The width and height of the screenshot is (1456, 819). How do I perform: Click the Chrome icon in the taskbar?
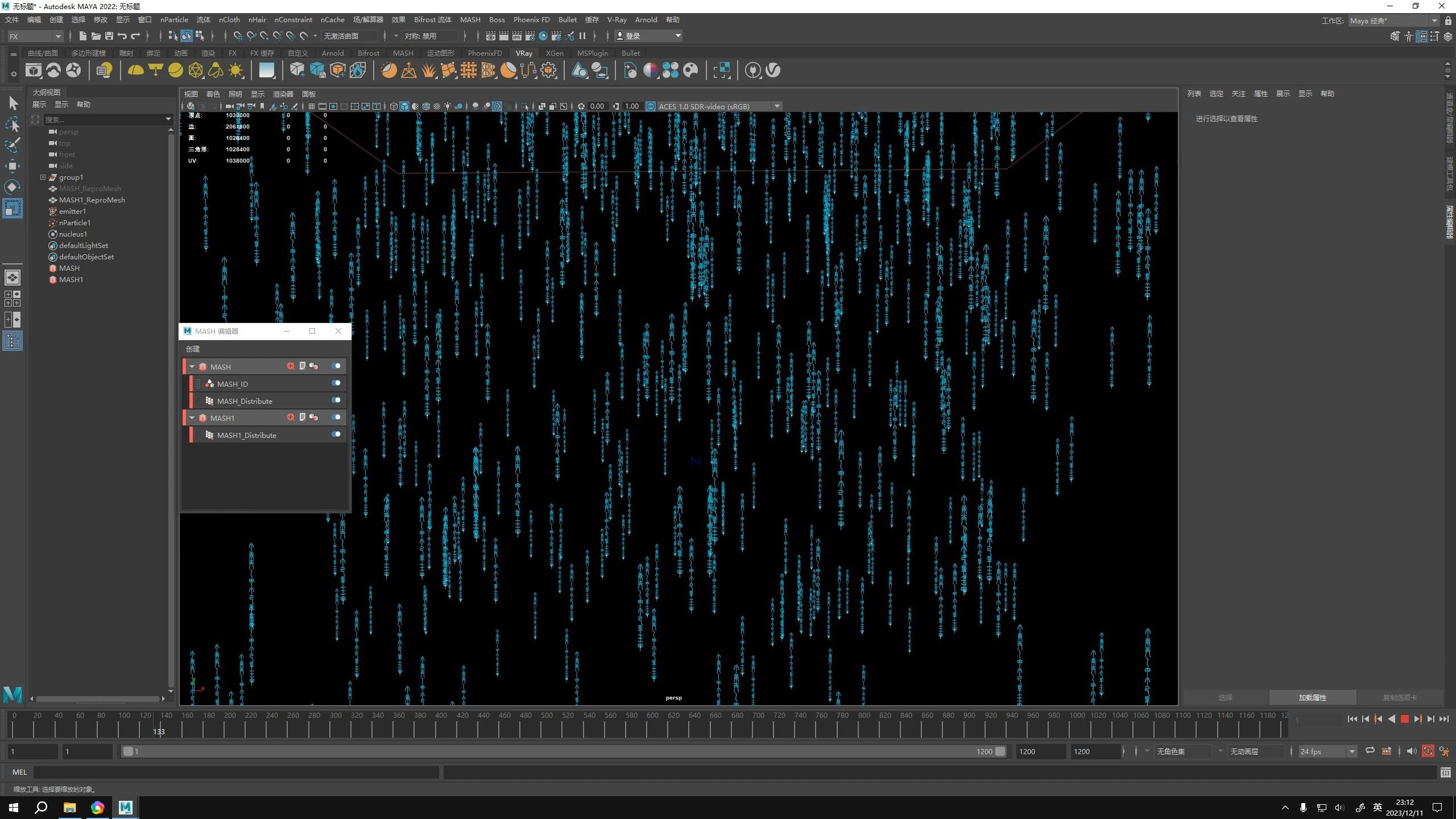point(97,808)
